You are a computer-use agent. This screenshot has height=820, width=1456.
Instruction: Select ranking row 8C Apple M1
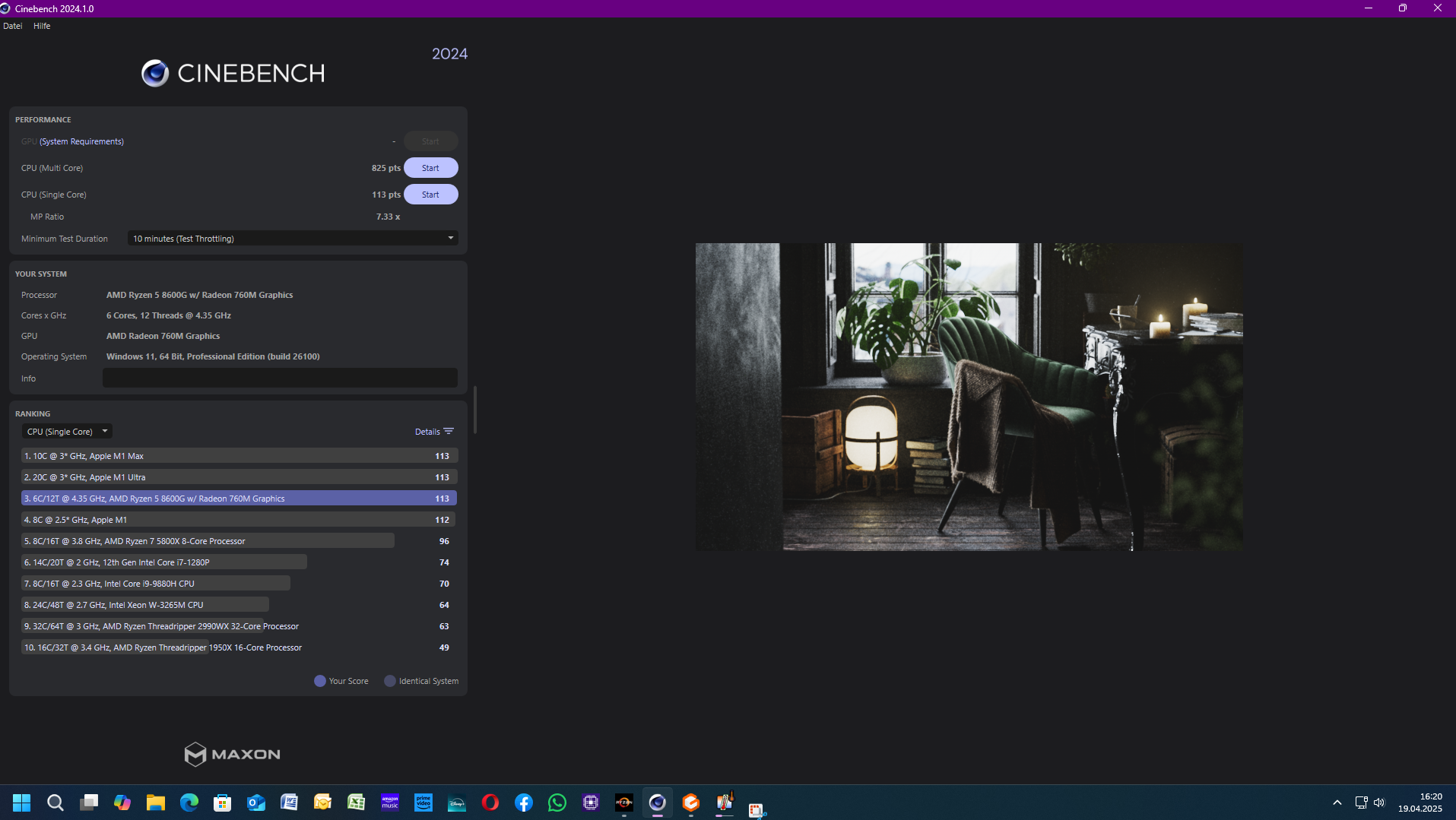pos(239,520)
